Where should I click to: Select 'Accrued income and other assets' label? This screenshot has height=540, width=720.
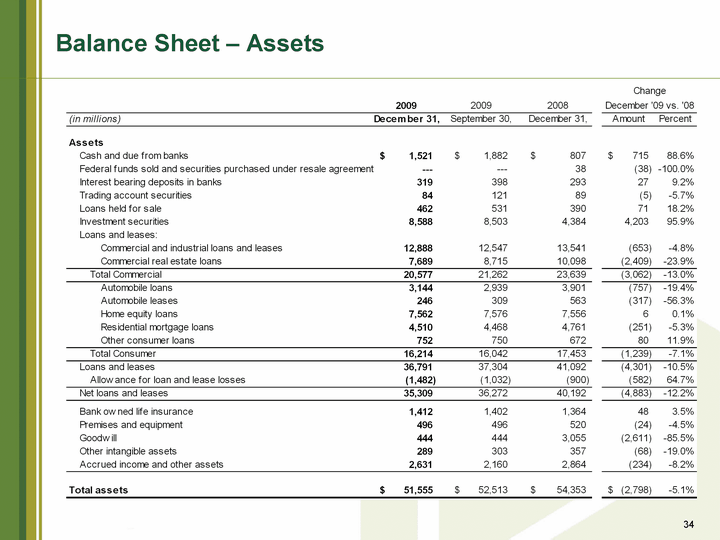(x=151, y=465)
